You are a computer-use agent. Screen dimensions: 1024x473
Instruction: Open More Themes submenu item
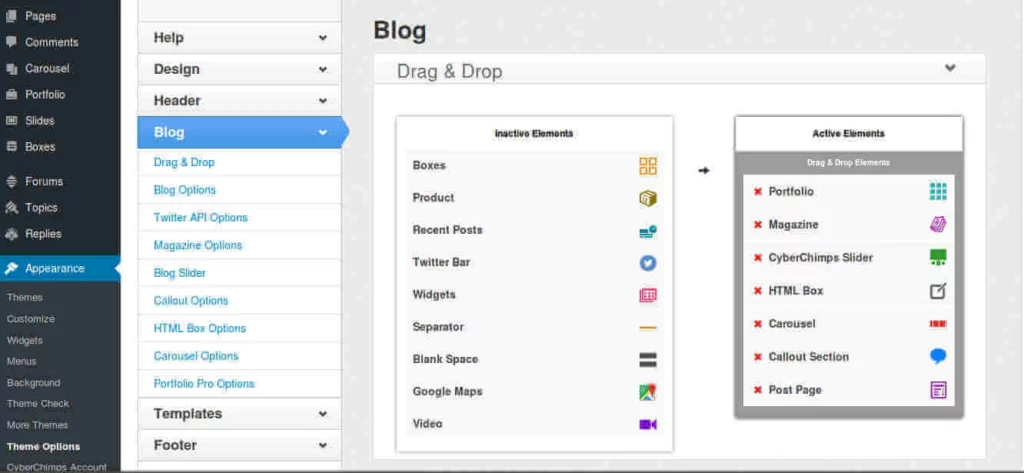tap(37, 425)
